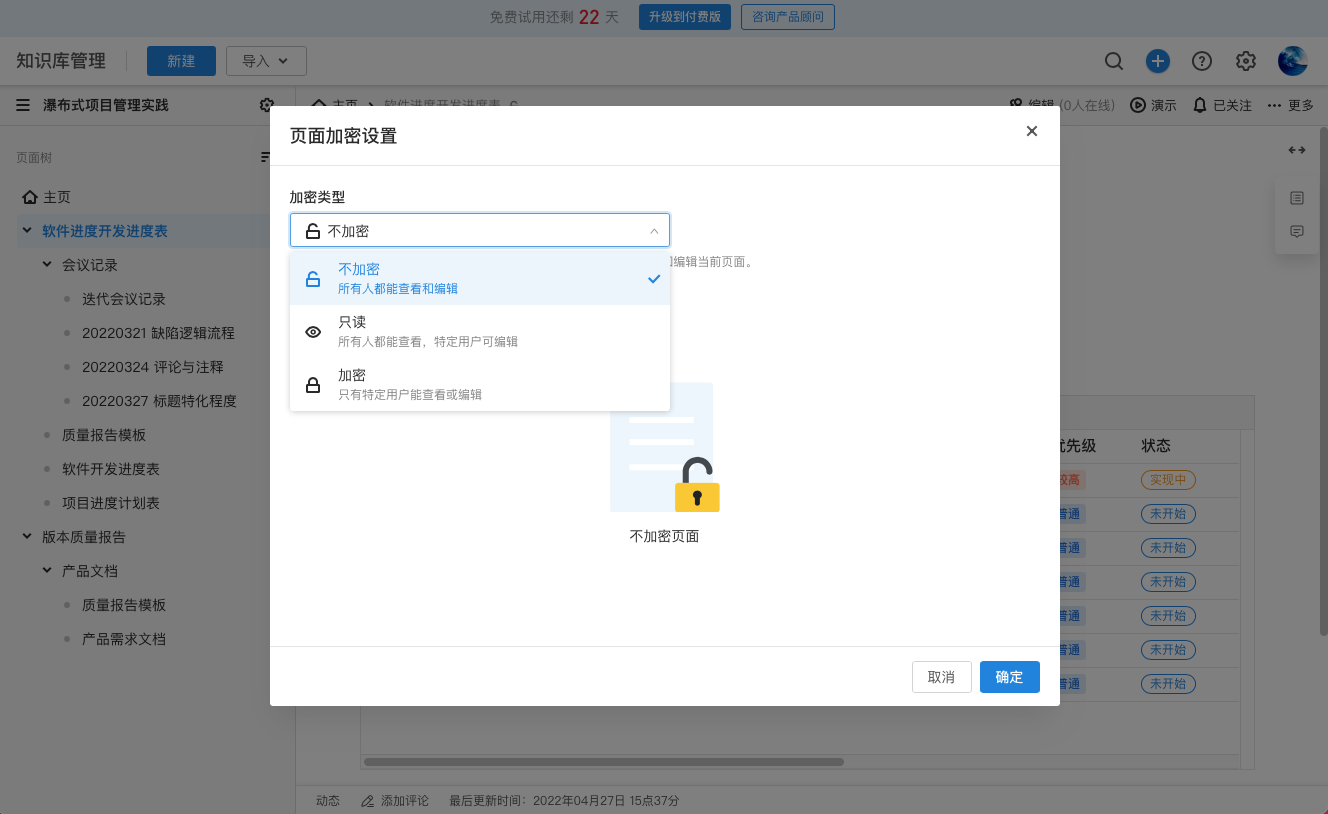This screenshot has width=1328, height=814.
Task: Open the 加密类型 dropdown
Action: coord(480,230)
